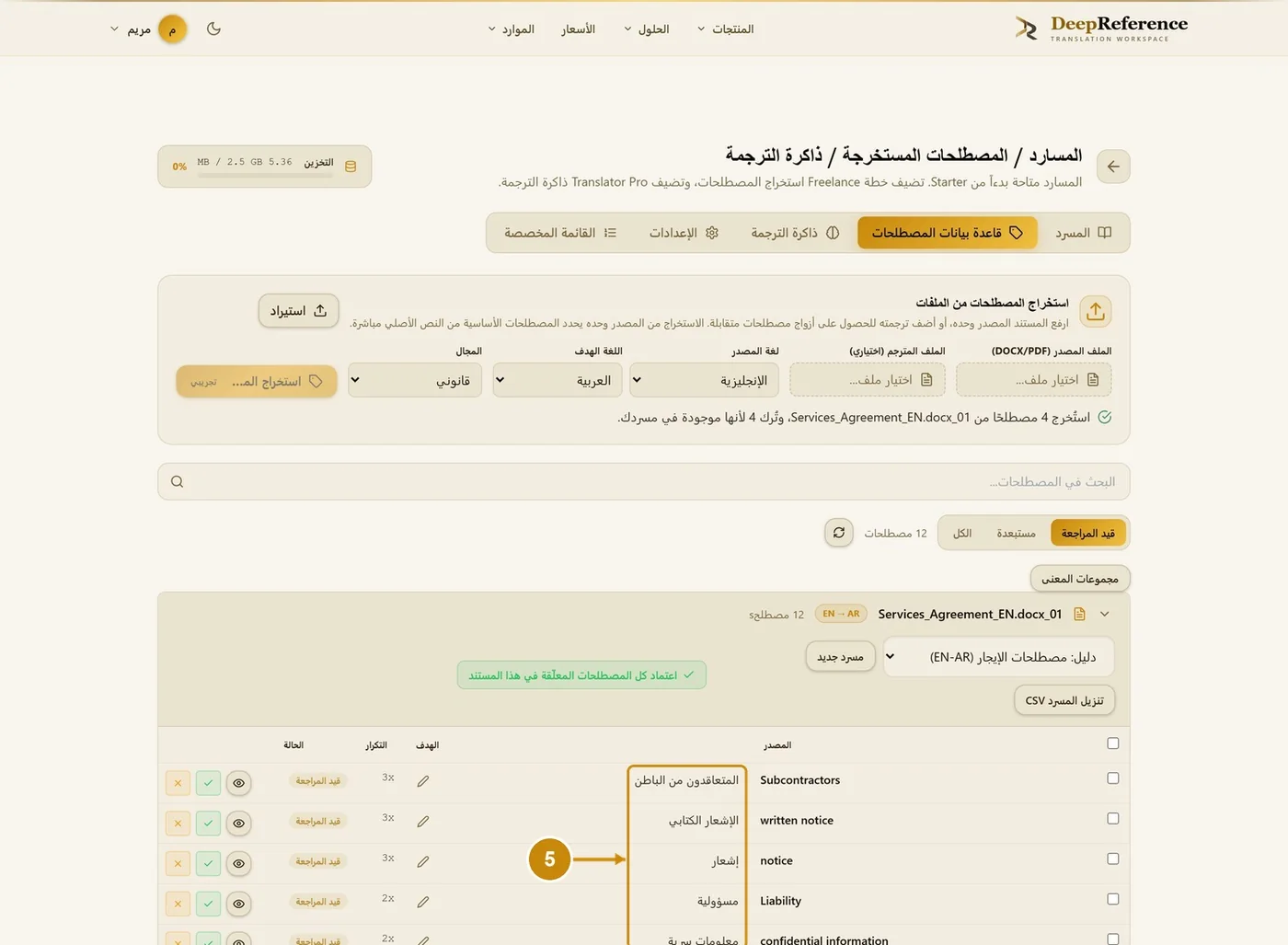View context for written notice eye icon
The image size is (1288, 945).
click(239, 823)
